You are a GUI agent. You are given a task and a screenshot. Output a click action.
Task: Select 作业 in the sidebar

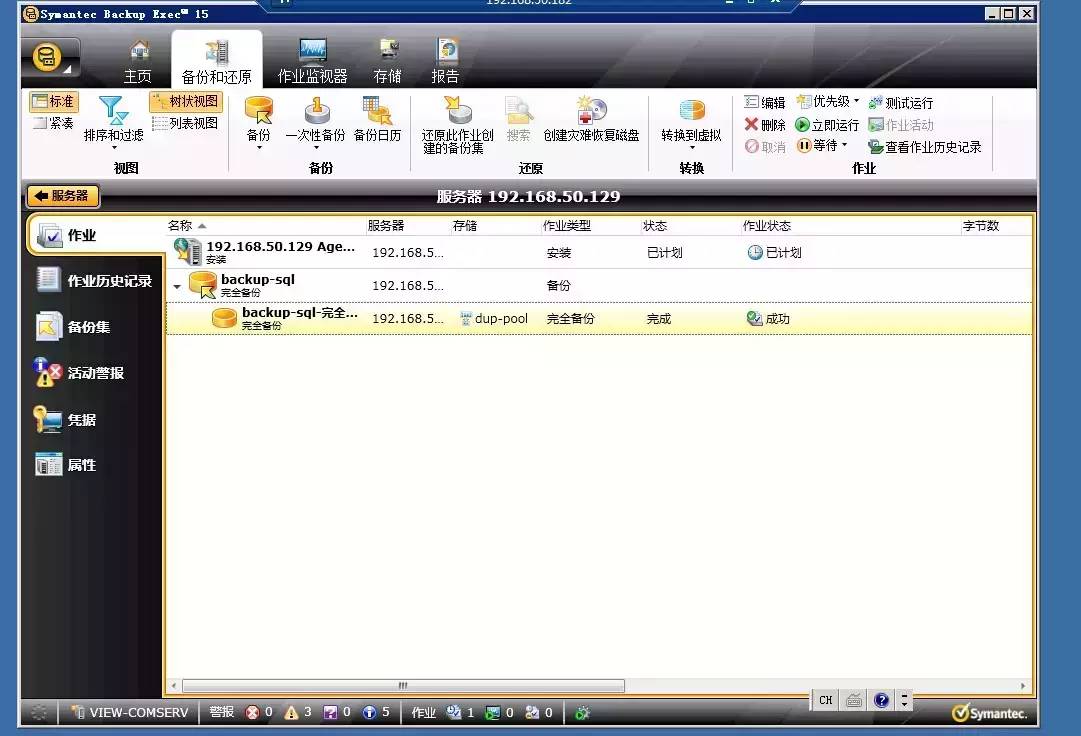94,236
